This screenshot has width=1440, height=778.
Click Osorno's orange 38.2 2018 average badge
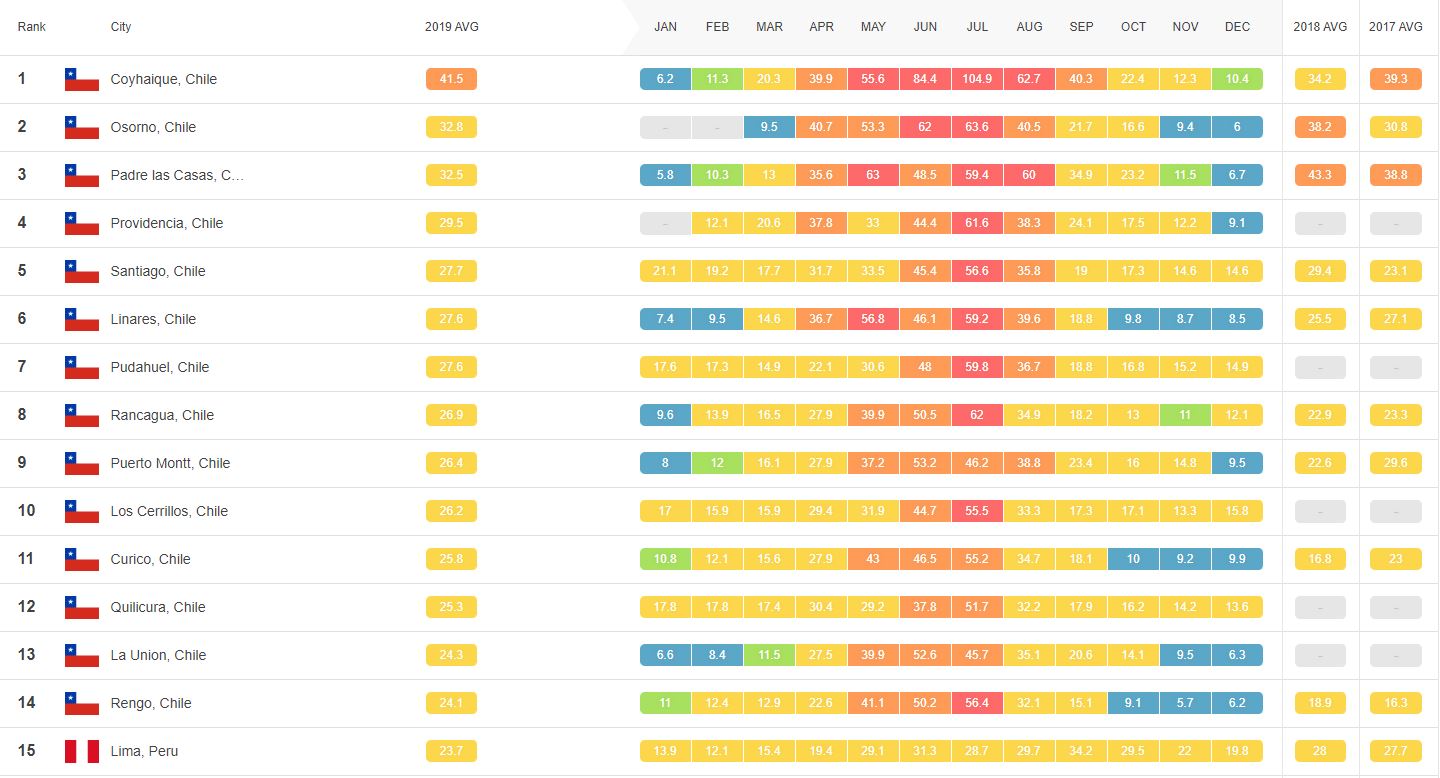pyautogui.click(x=1320, y=127)
